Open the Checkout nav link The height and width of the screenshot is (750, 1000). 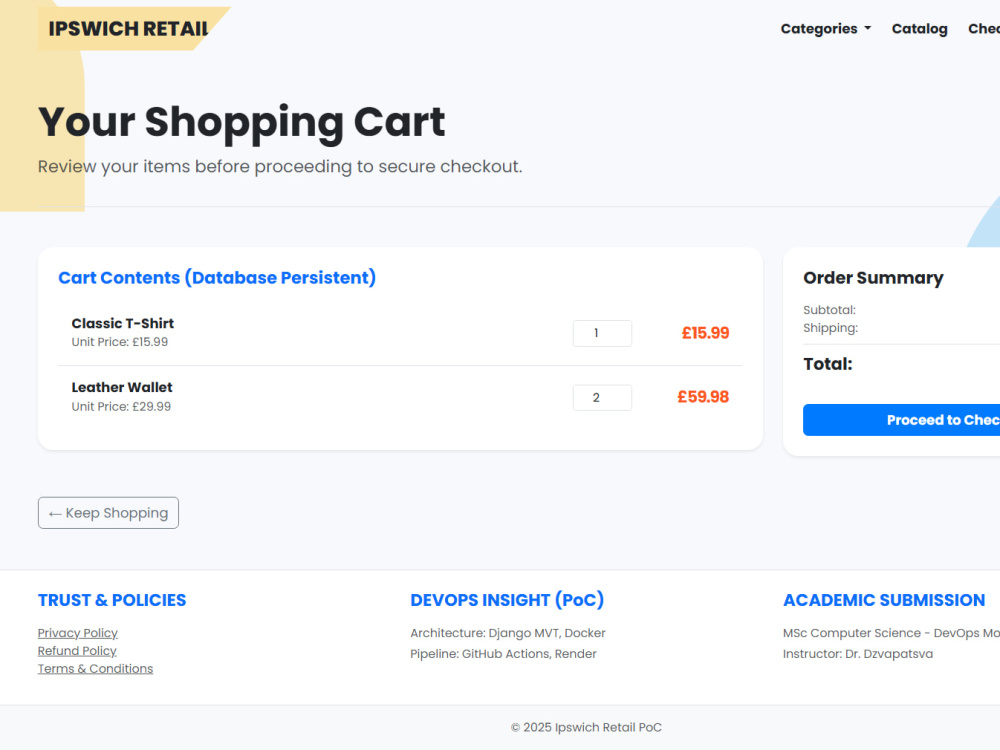(984, 29)
